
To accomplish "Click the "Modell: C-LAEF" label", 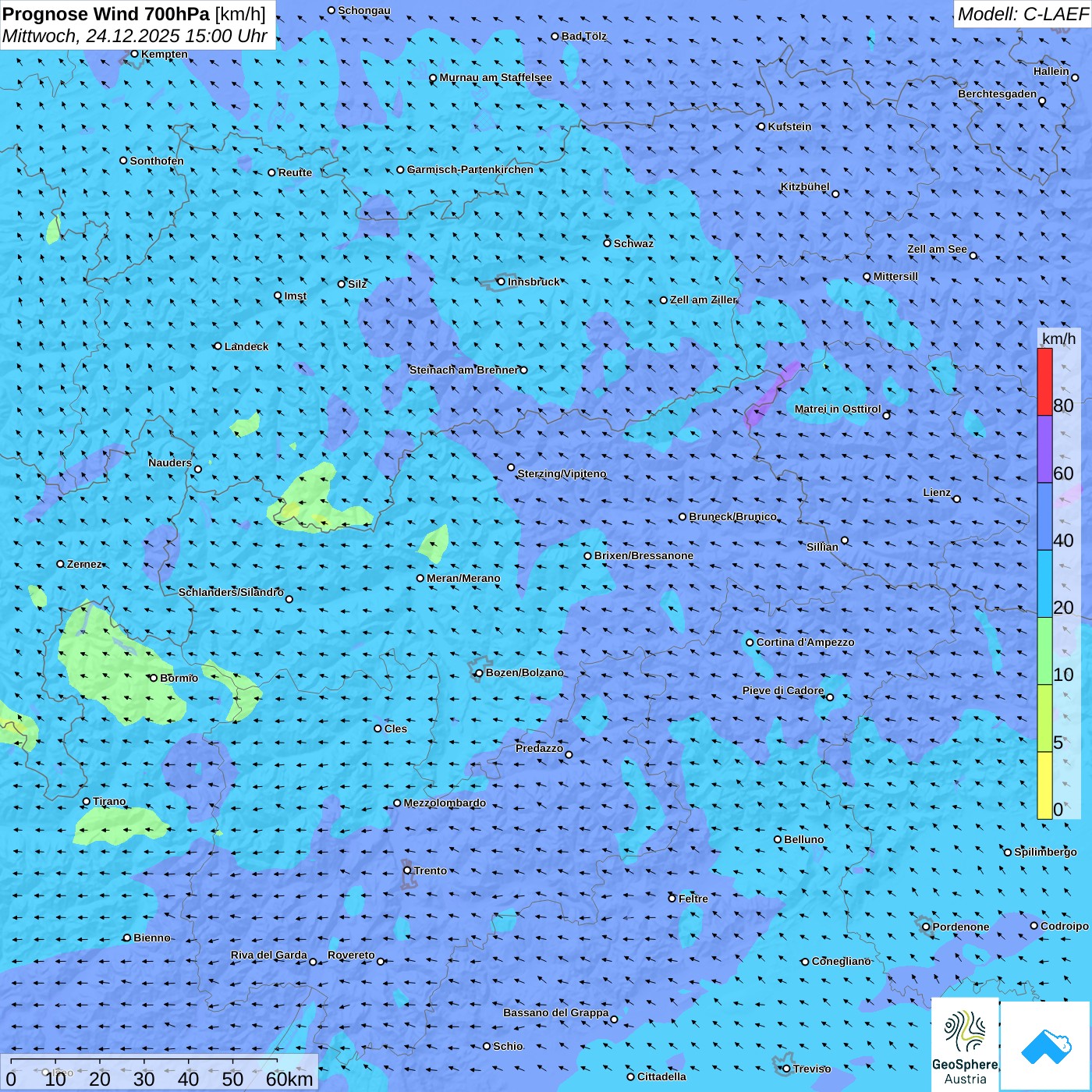I will click(1023, 13).
